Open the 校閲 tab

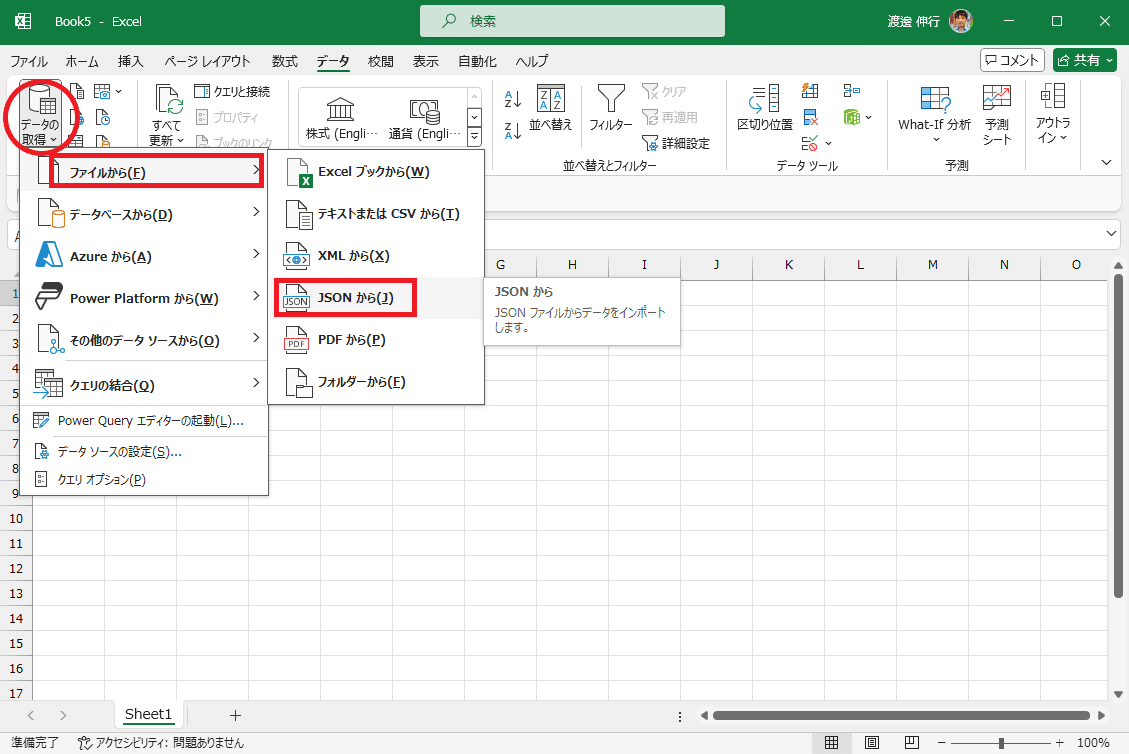[x=381, y=61]
